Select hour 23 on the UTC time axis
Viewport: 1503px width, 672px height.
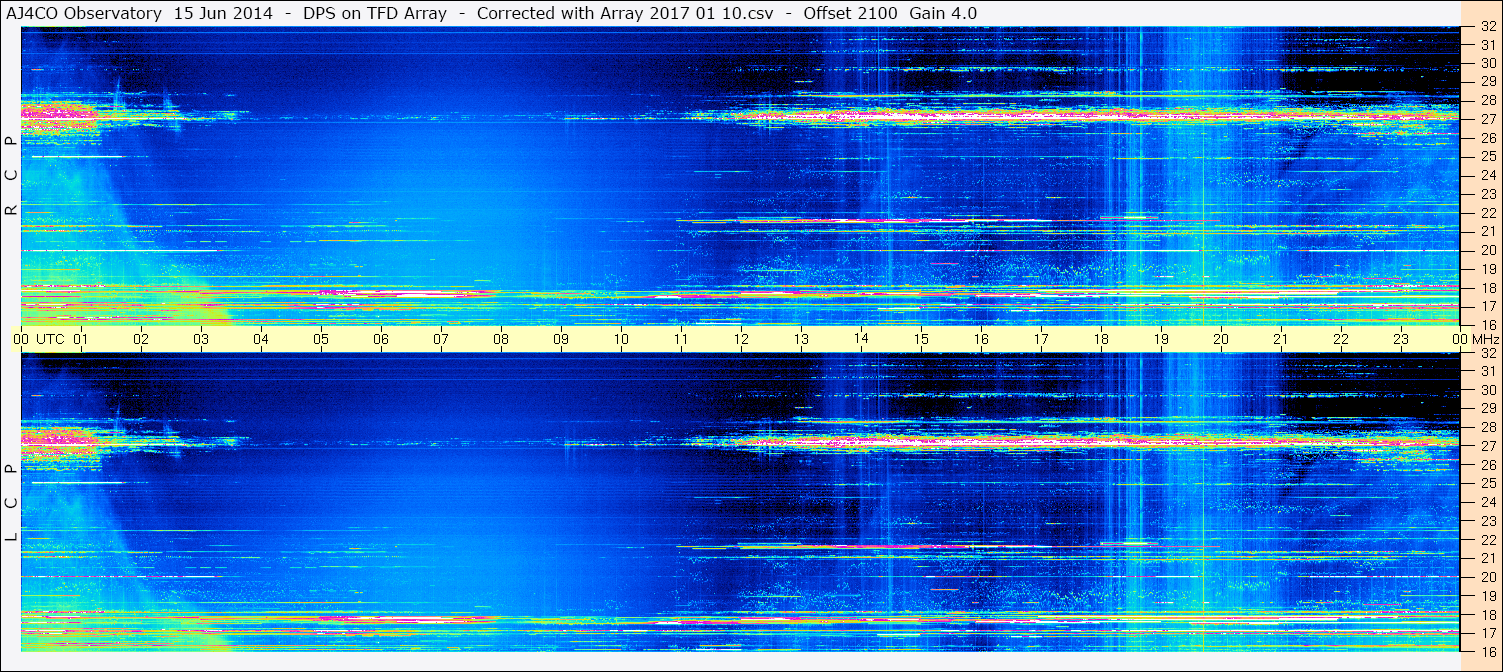point(1401,339)
